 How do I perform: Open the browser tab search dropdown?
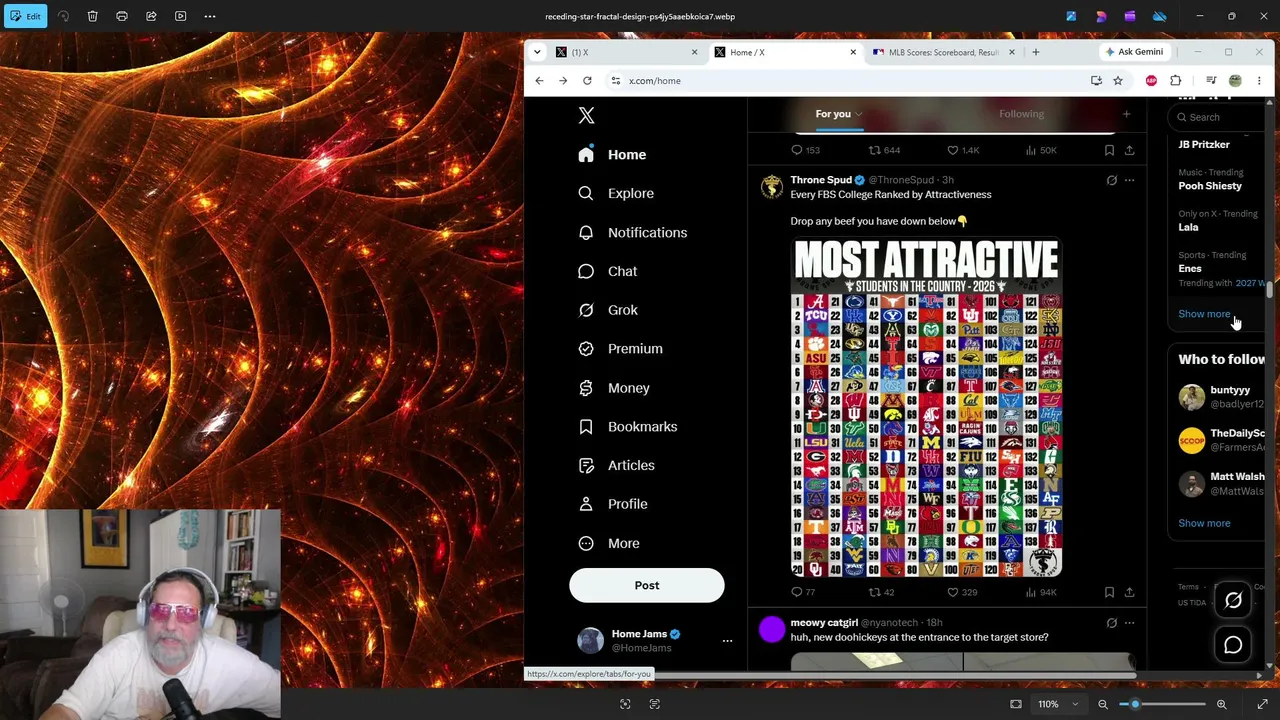point(537,52)
